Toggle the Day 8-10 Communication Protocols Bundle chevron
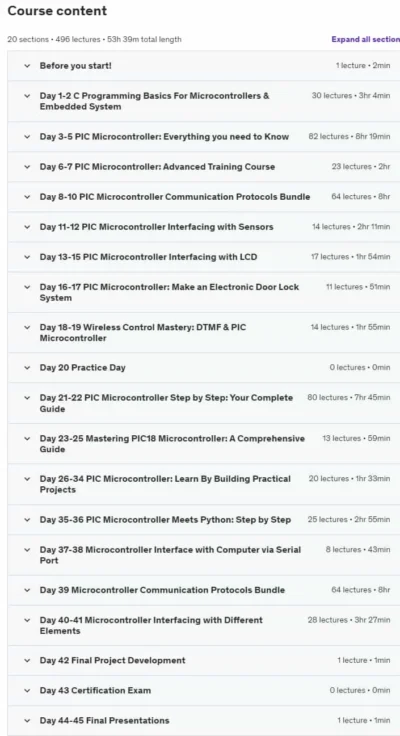The width and height of the screenshot is (400, 736). tap(27, 197)
